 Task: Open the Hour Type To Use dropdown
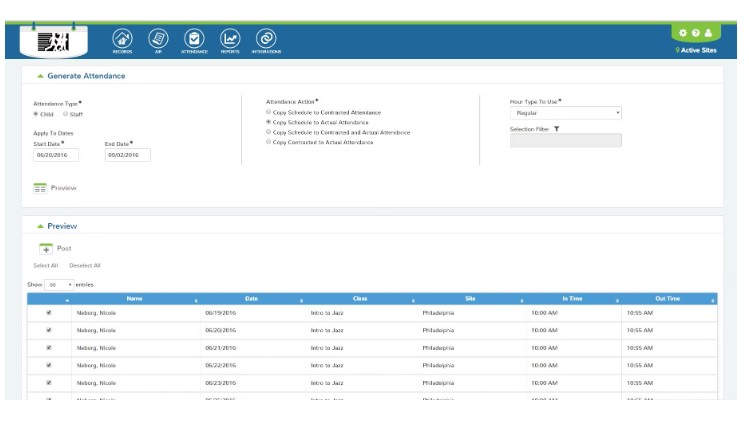pyautogui.click(x=565, y=113)
